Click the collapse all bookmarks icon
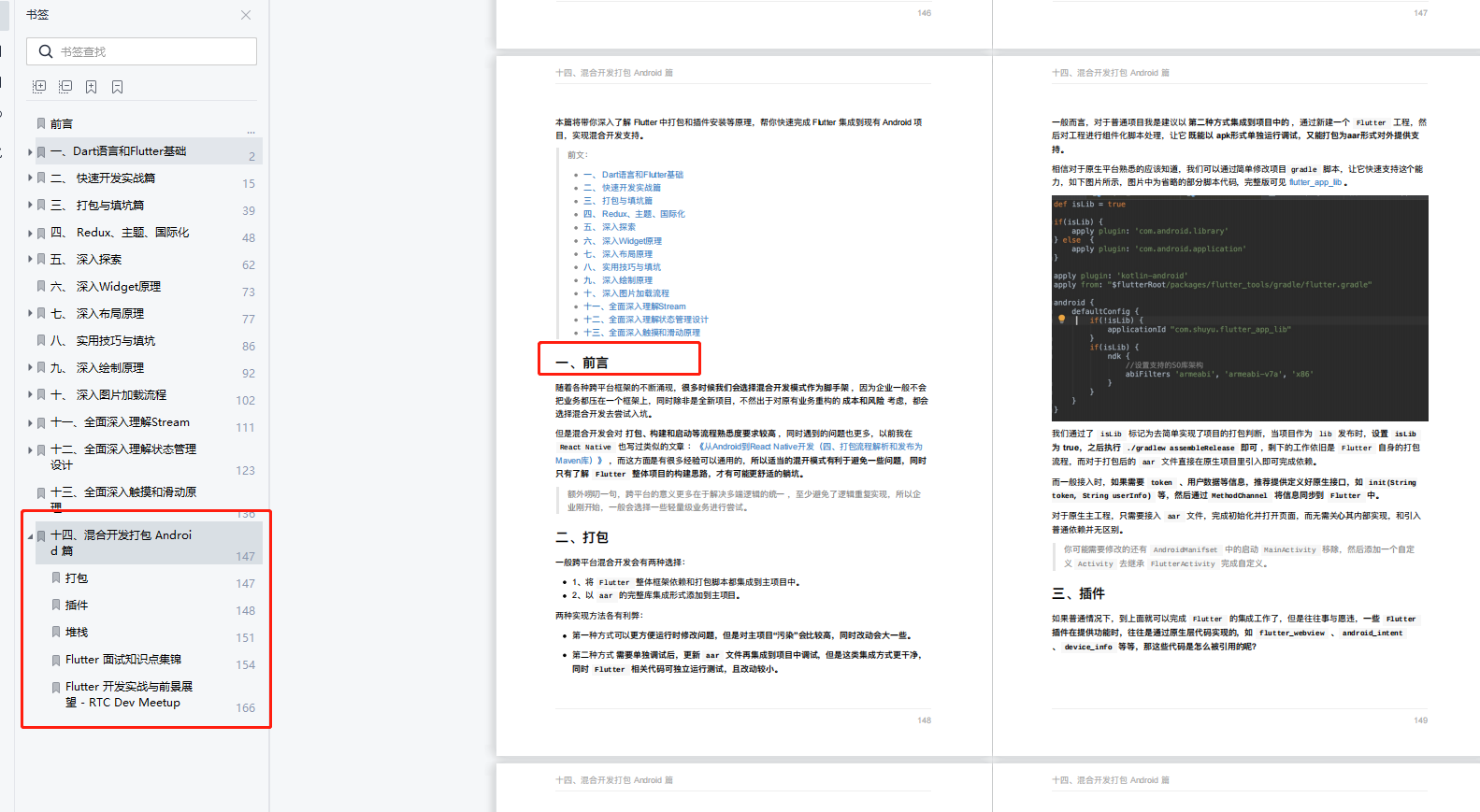Viewport: 1480px width, 812px height. (x=65, y=87)
